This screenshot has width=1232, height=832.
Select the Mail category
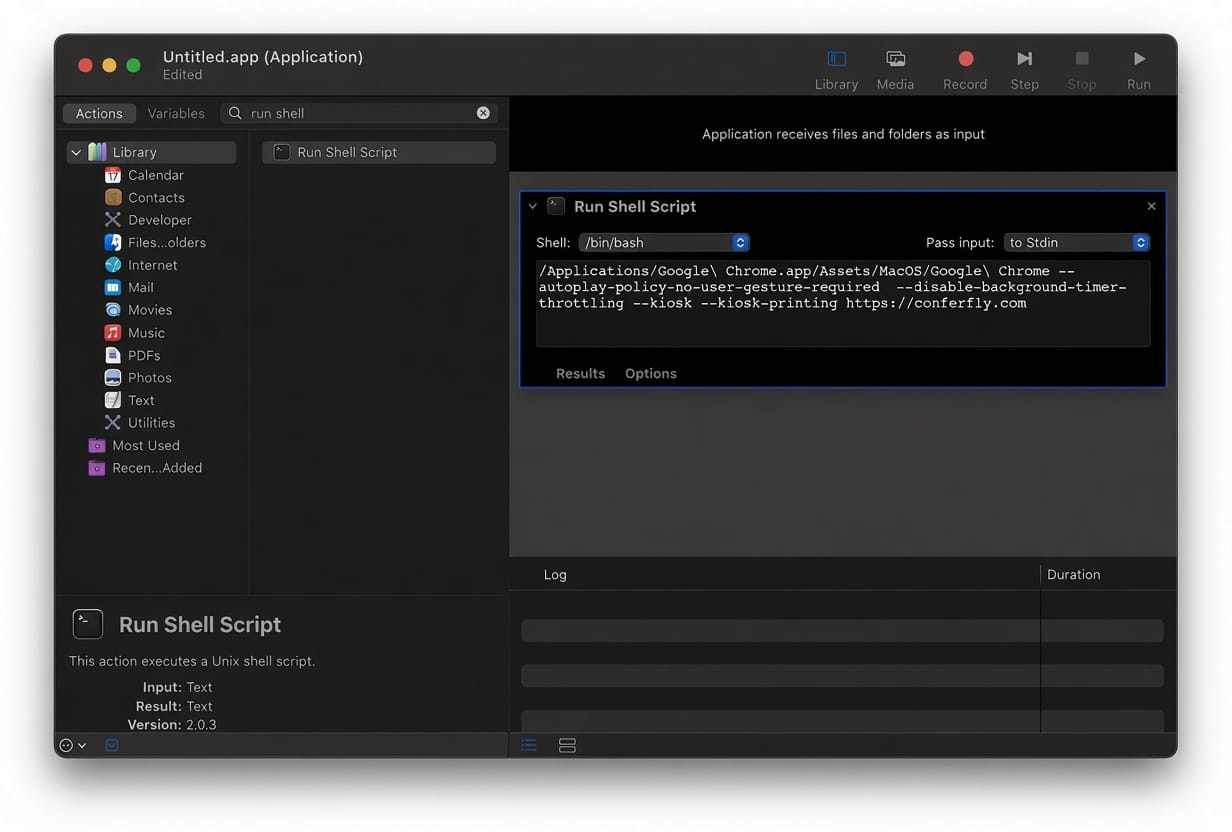click(129, 287)
